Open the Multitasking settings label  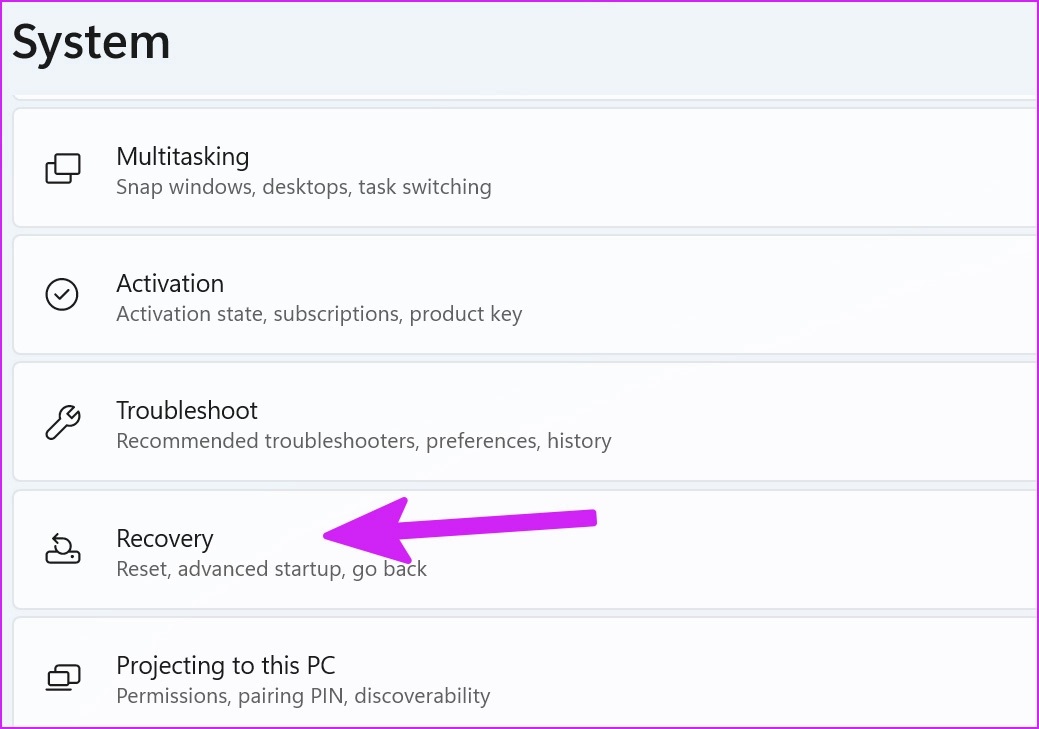[x=182, y=156]
